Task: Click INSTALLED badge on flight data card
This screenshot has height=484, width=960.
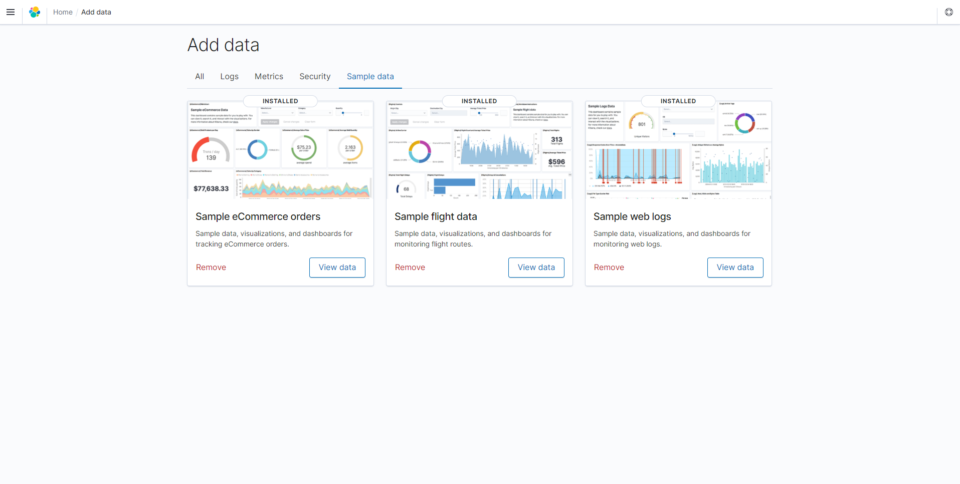Action: 479,101
